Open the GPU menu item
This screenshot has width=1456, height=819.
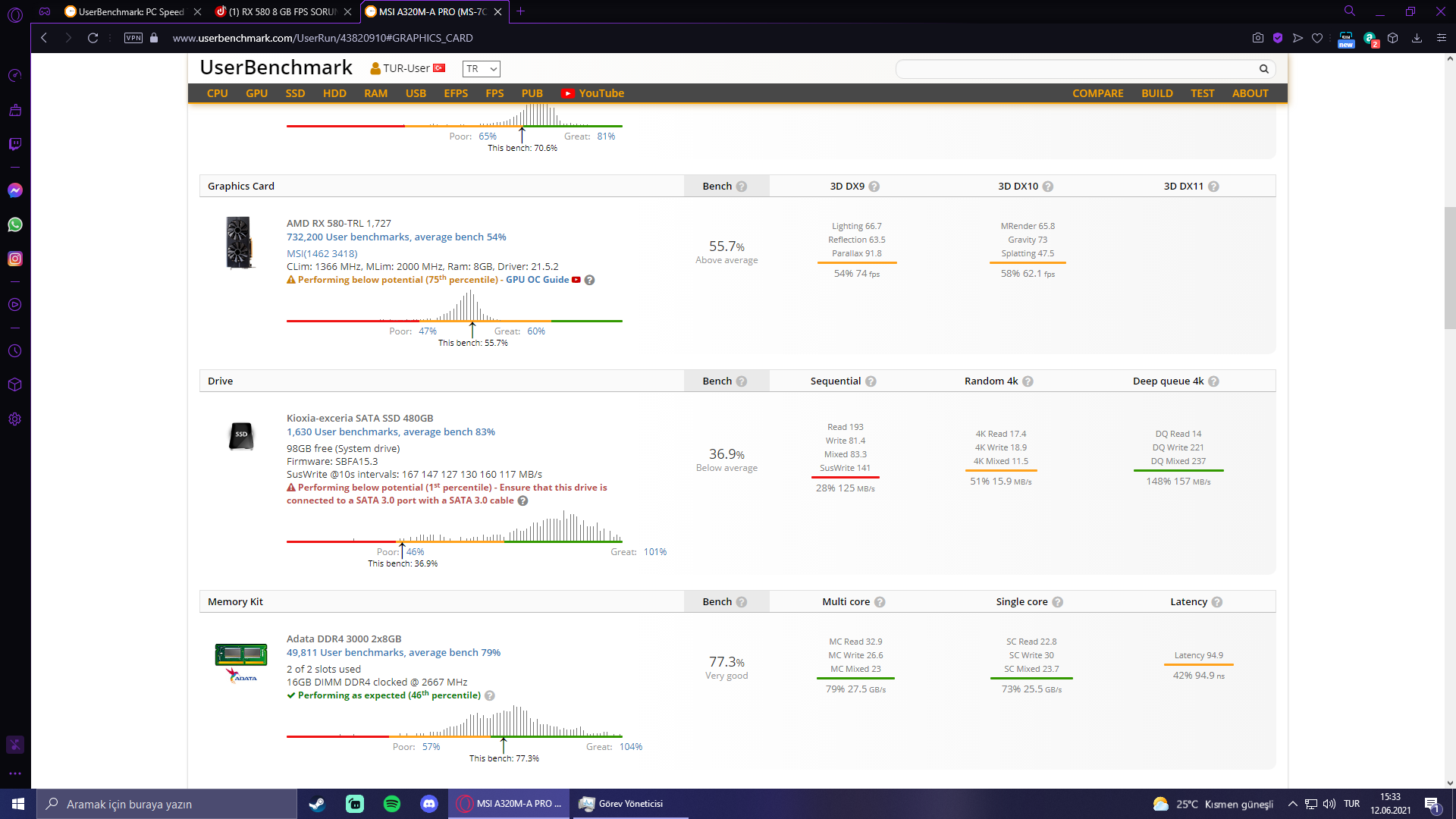256,93
